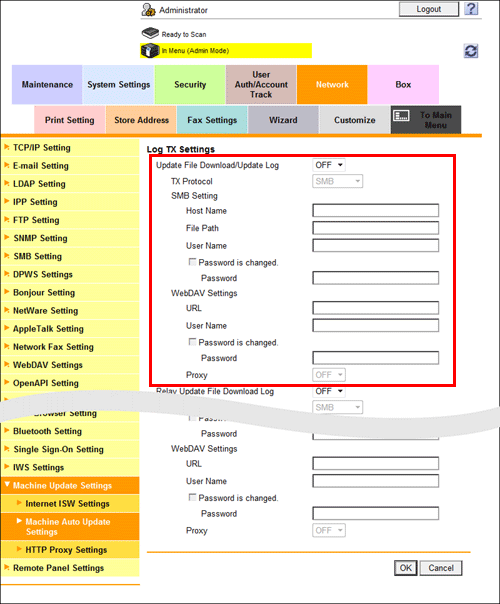
Task: Open the Maintenance tab
Action: point(47,84)
